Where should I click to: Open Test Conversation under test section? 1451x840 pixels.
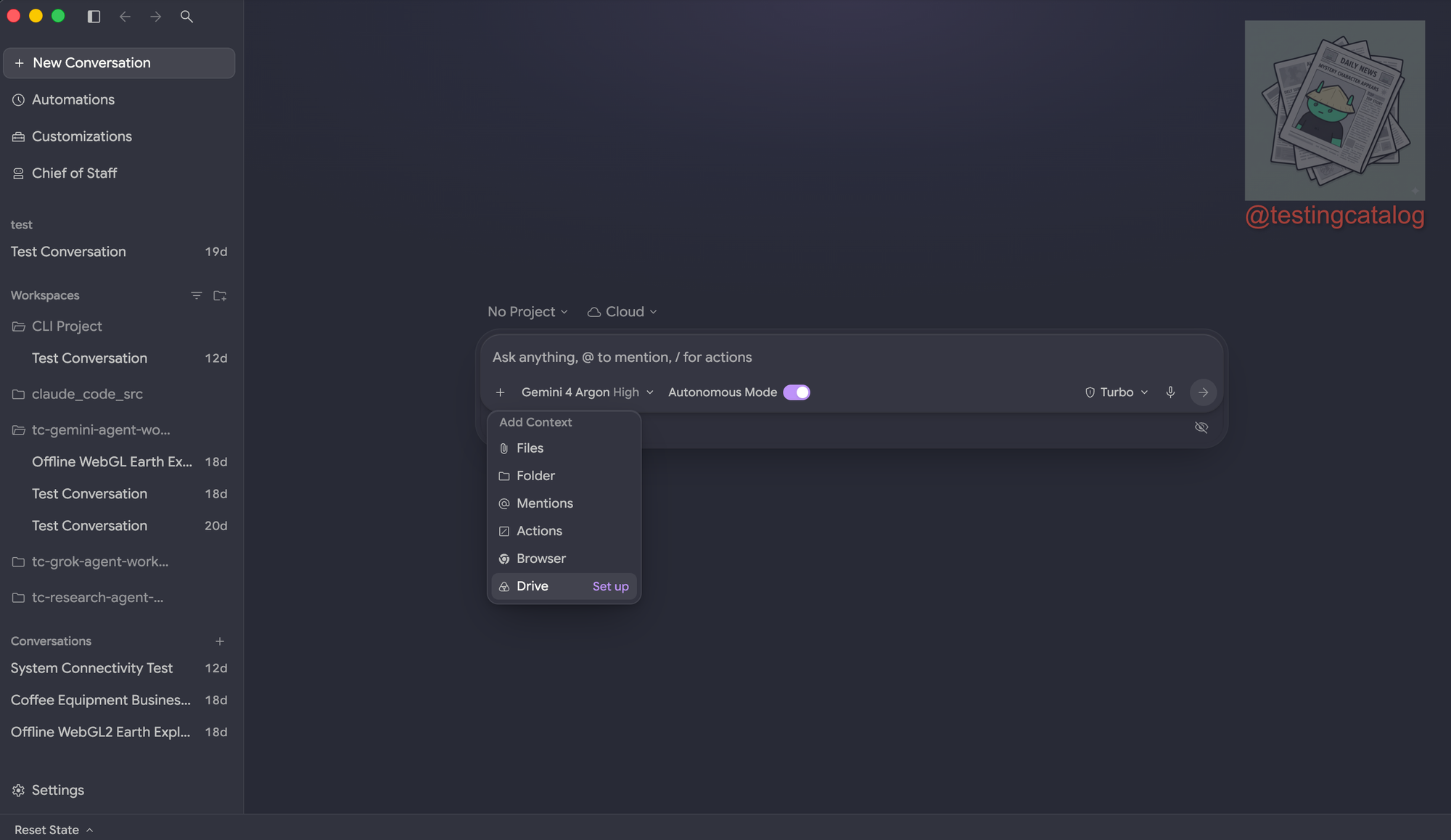tap(119, 252)
